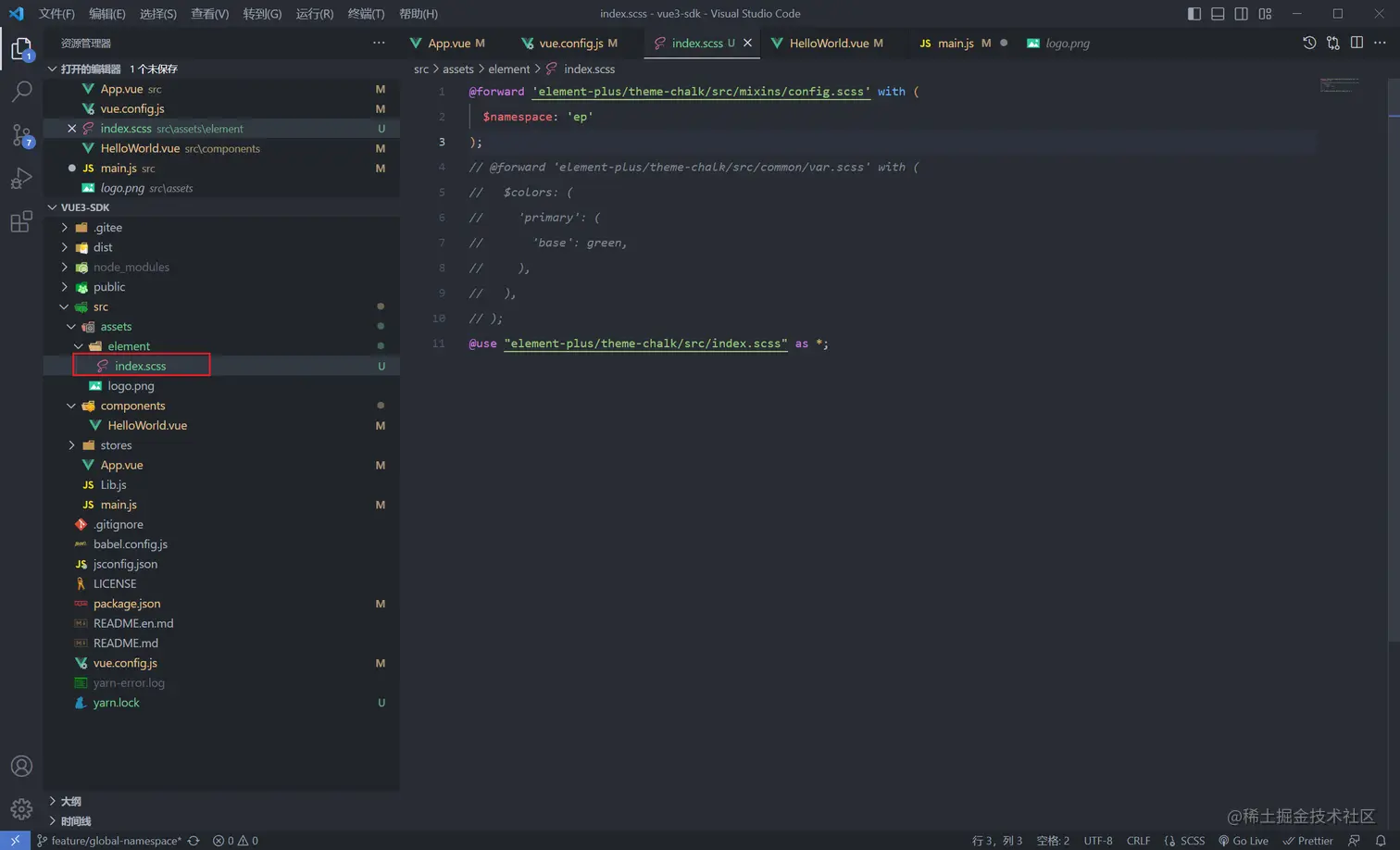This screenshot has height=850, width=1400.
Task: Open the Accounts menu icon
Action: click(x=21, y=766)
